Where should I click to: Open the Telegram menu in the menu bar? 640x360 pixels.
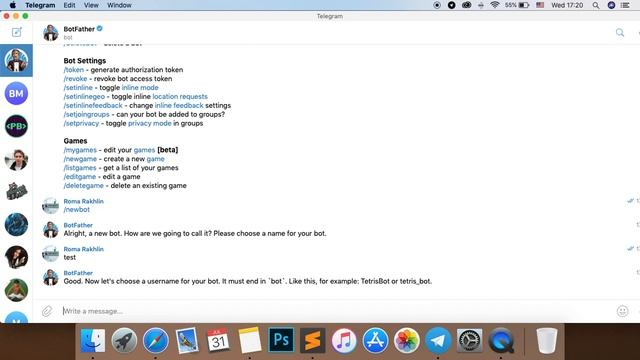(x=40, y=5)
